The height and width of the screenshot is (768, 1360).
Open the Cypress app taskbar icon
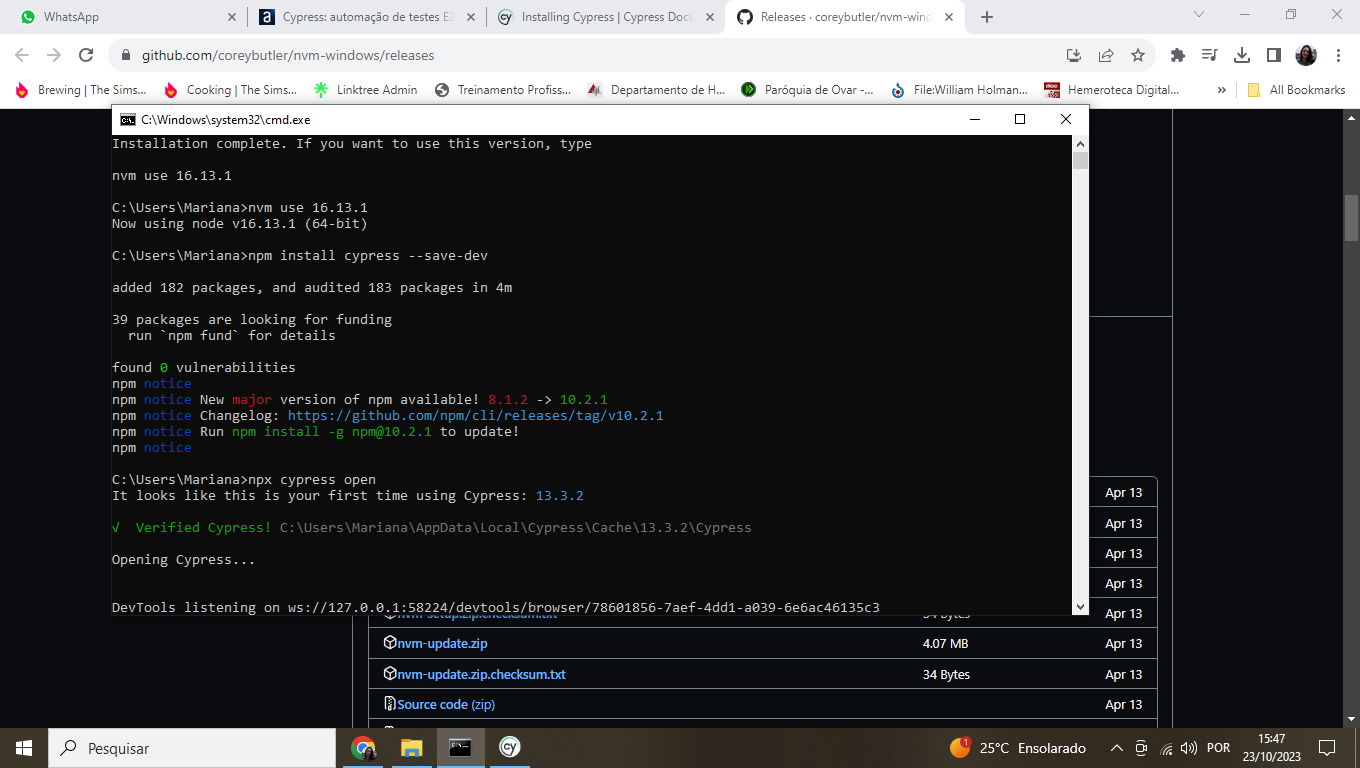click(x=509, y=748)
